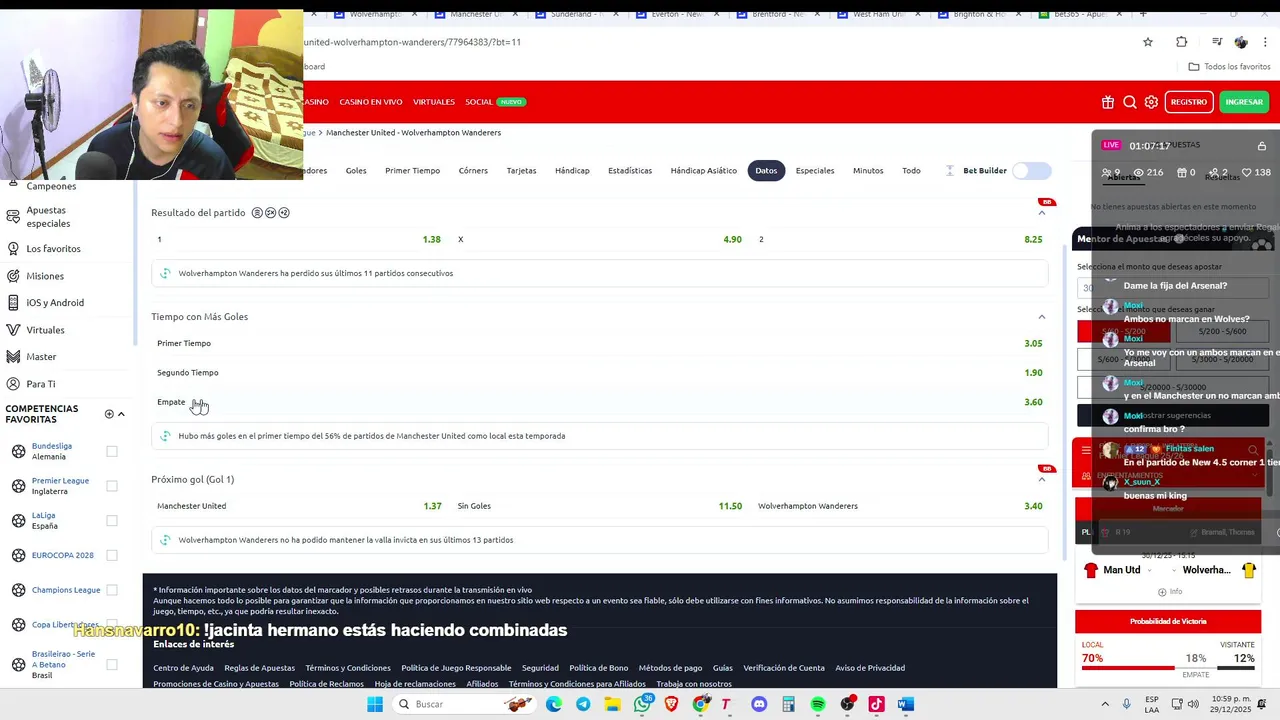Image resolution: width=1280 pixels, height=720 pixels.
Task: Open CASINO EN VIVO in the top menu
Action: click(x=371, y=102)
